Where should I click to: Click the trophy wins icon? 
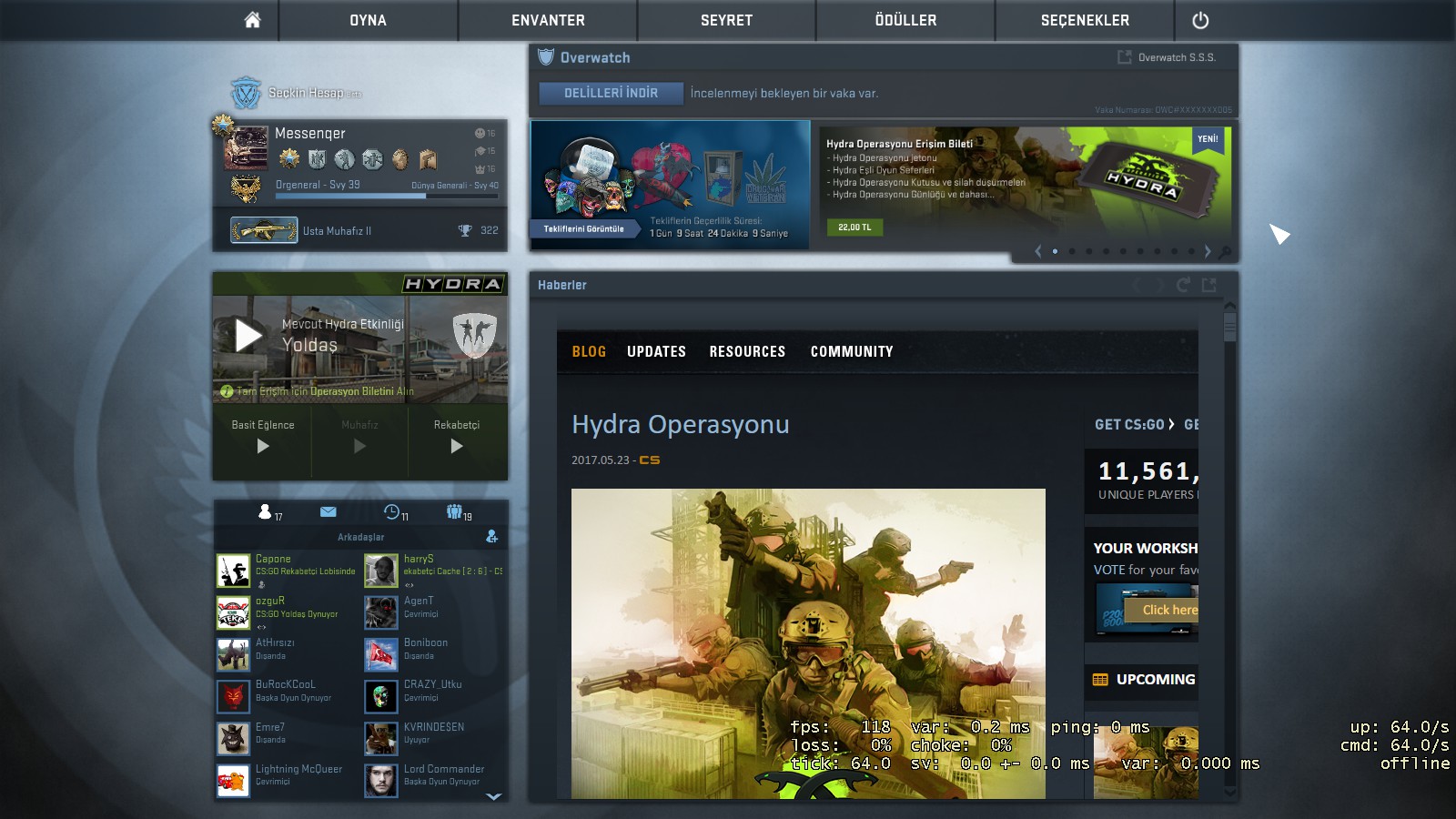[465, 230]
